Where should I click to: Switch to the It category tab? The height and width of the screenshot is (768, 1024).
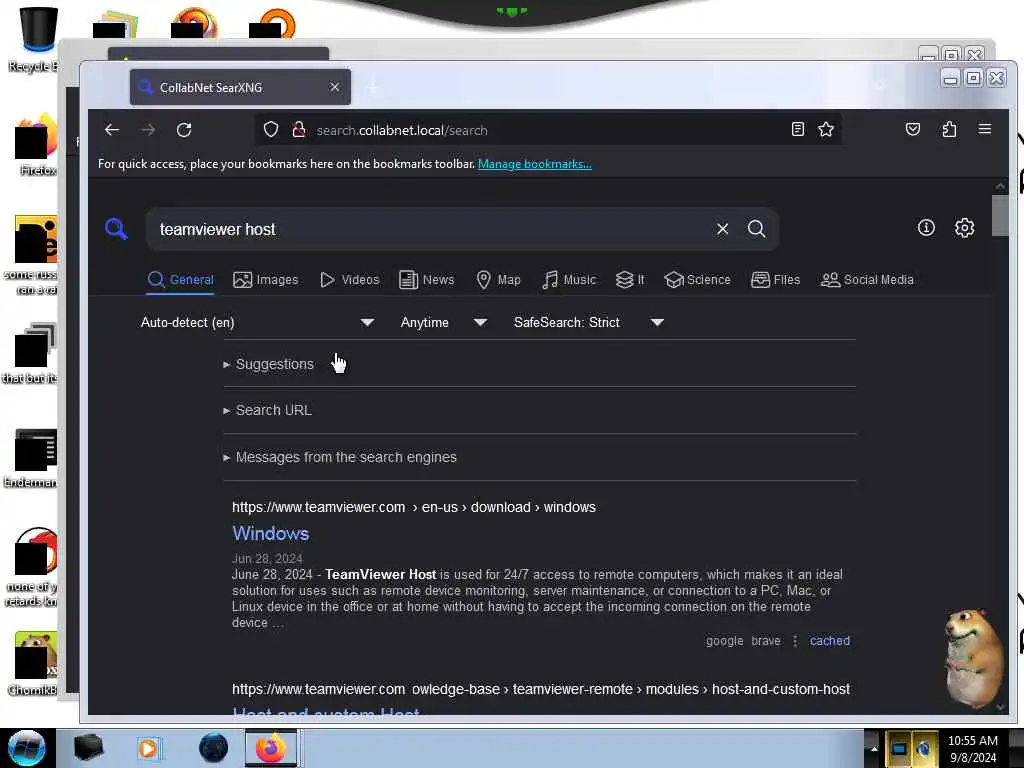[x=630, y=280]
